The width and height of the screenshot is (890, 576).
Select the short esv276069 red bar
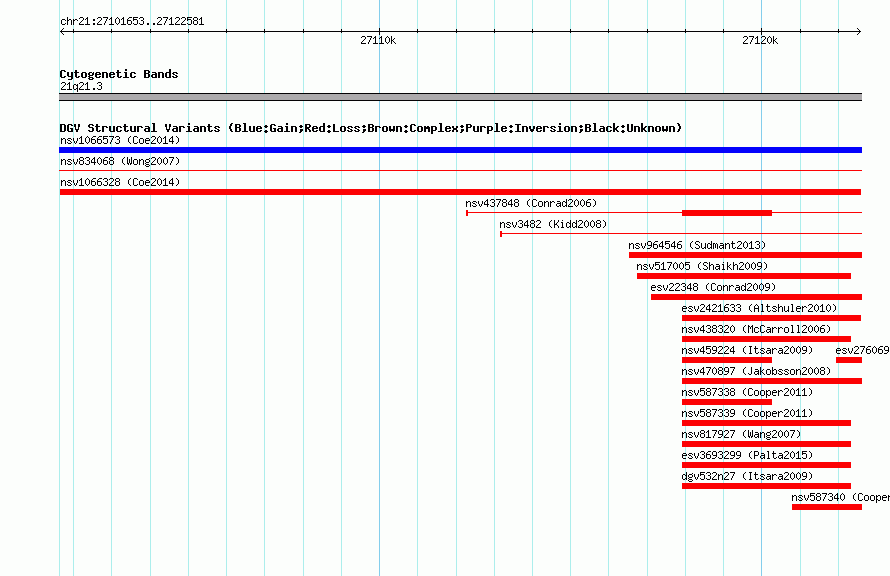849,360
